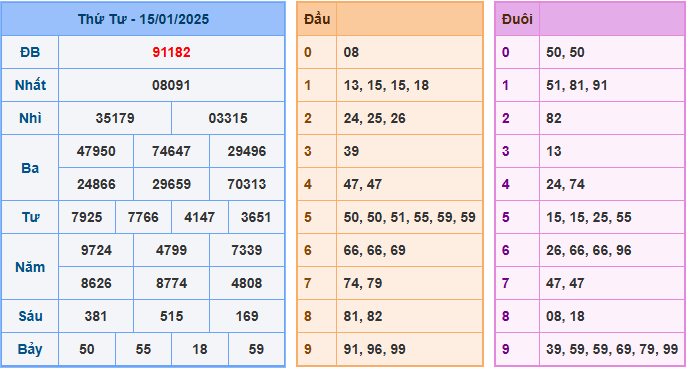The image size is (687, 369).
Task: Select fifth prize number 4808
Action: tap(247, 283)
